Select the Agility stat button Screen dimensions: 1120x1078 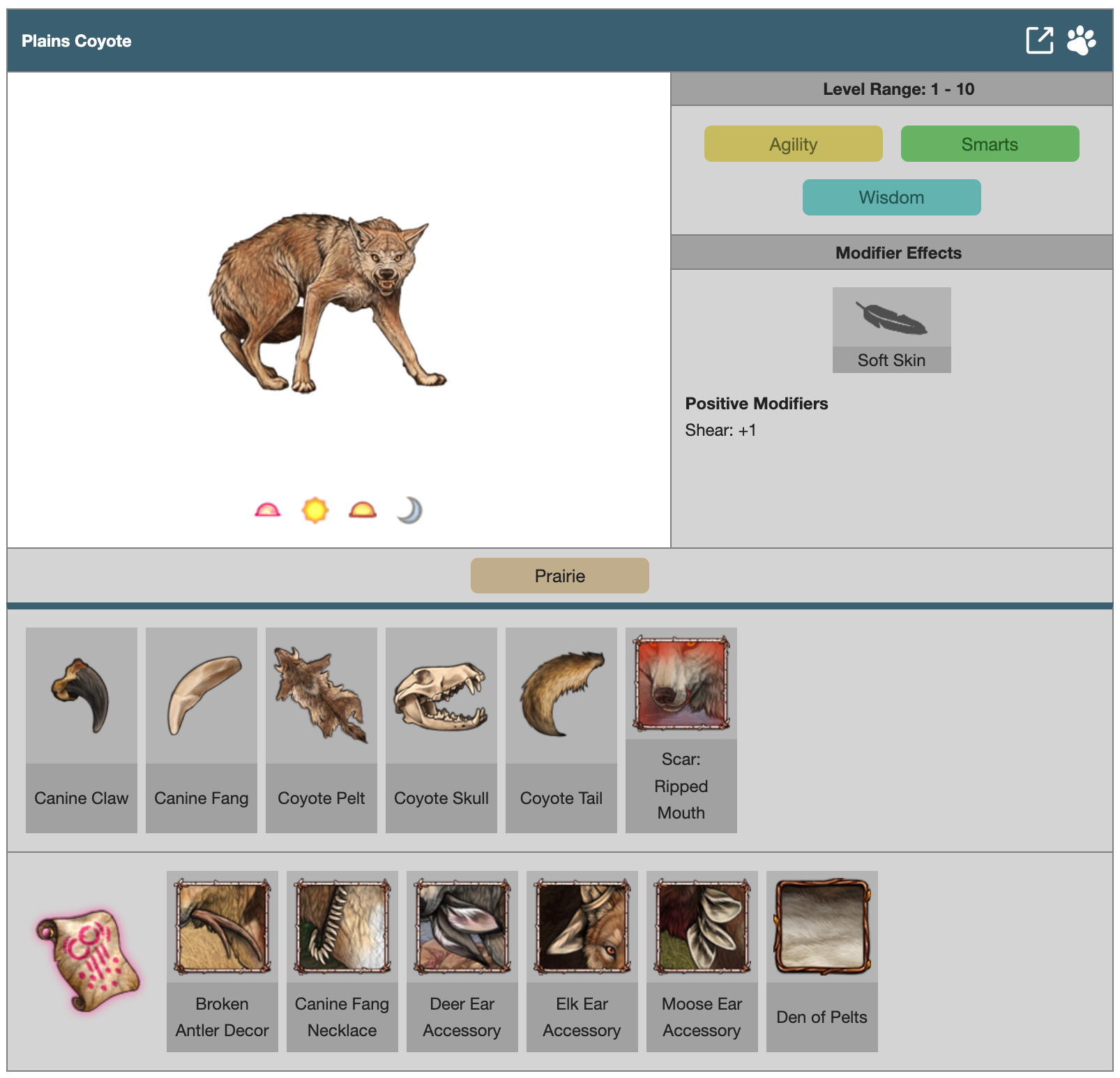click(793, 144)
